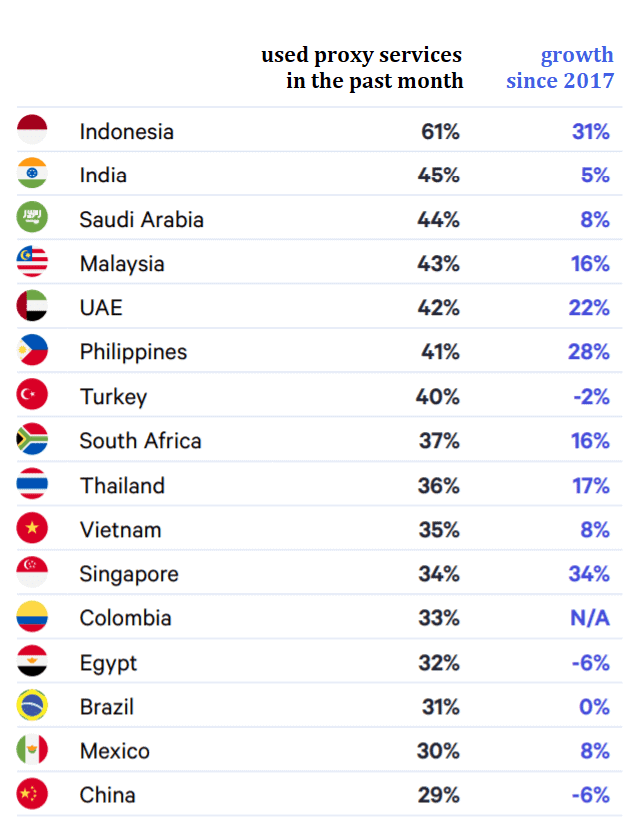Click Colombia's N/A growth value
Viewport: 636px width, 820px height.
tap(590, 618)
